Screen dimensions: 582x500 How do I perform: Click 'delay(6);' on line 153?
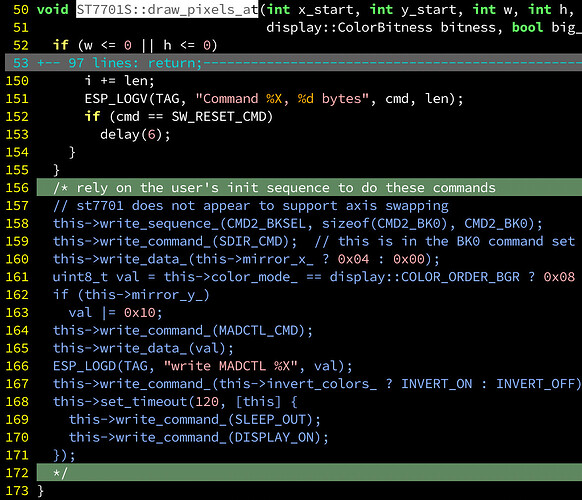[x=135, y=134]
